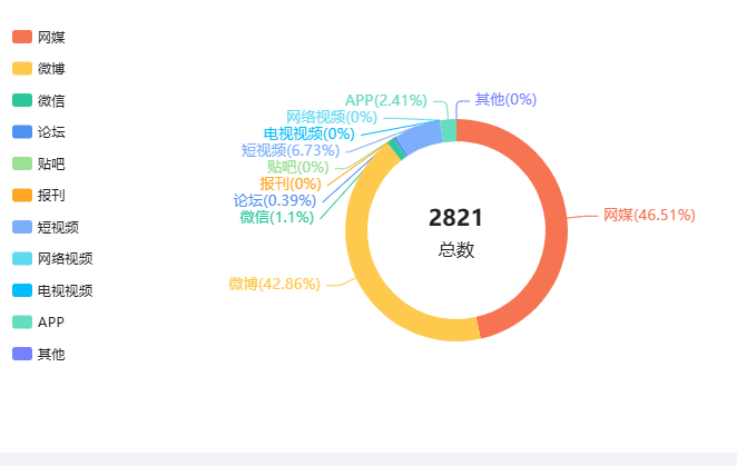Click the purple 其他 legend swatch
The image size is (737, 467).
tap(22, 354)
